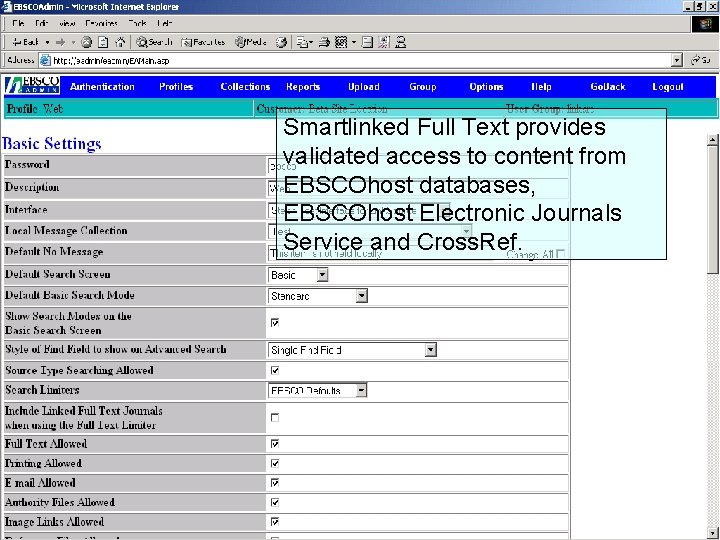
Task: Click the vertical scrollbar thumb
Action: point(712,209)
